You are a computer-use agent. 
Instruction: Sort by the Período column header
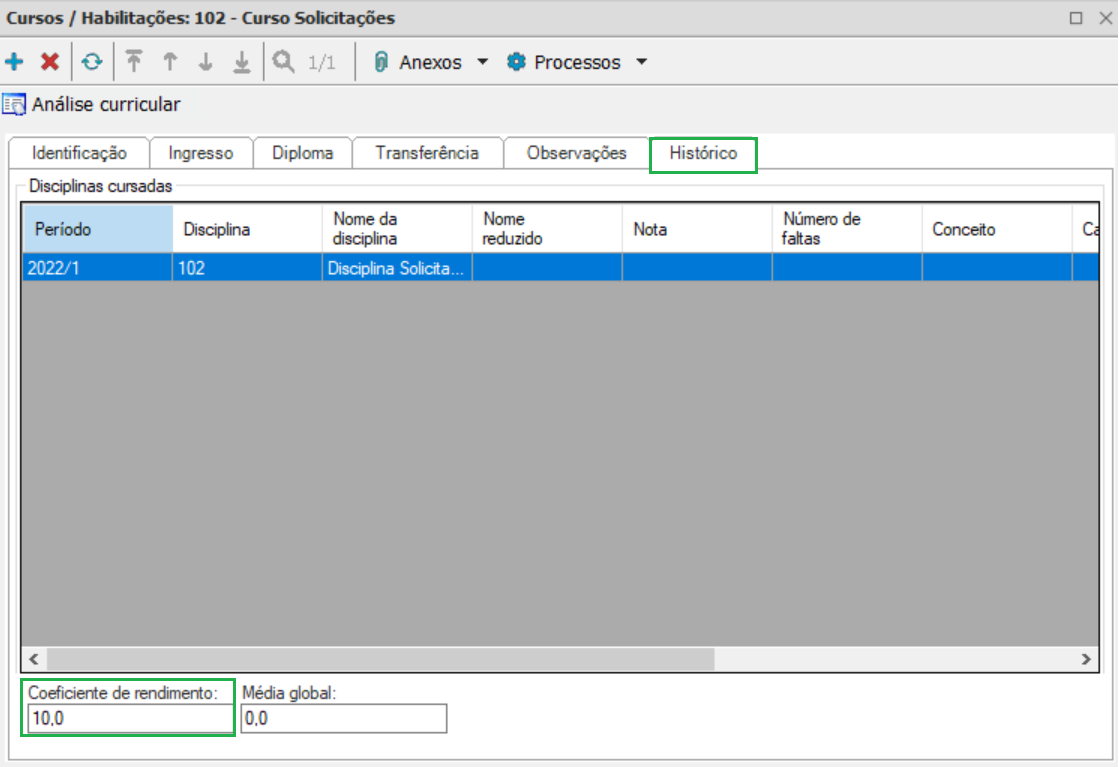point(97,229)
